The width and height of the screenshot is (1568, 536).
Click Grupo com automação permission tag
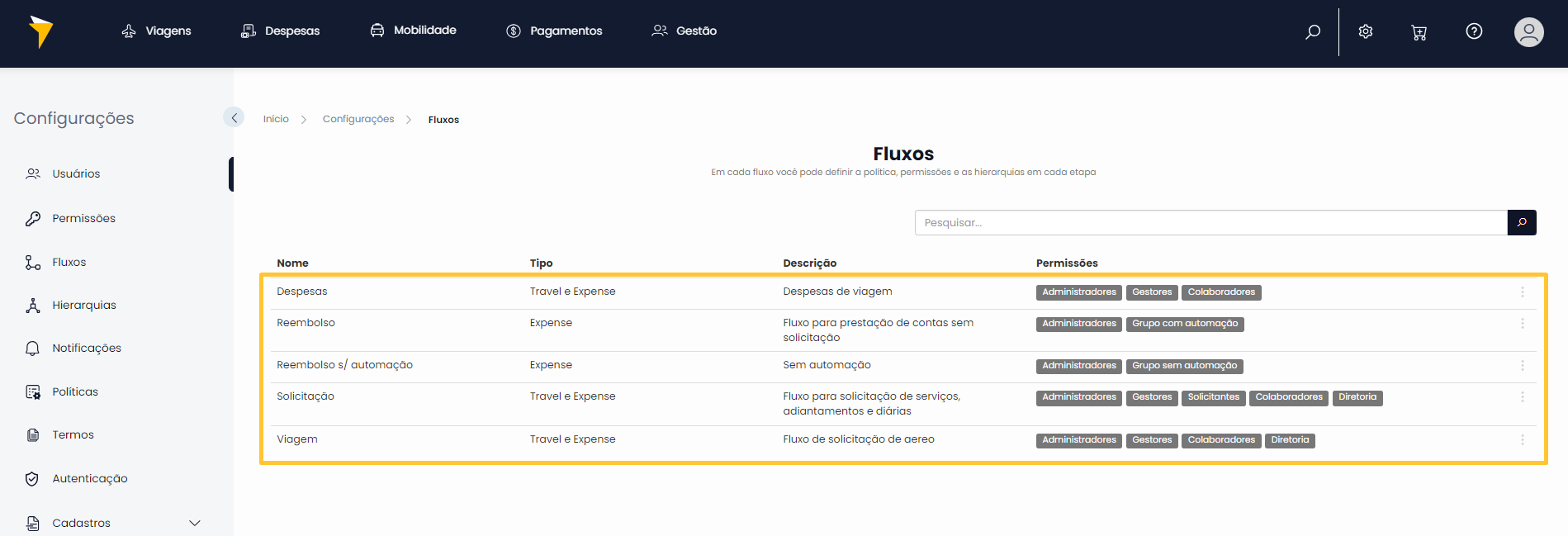(1185, 324)
